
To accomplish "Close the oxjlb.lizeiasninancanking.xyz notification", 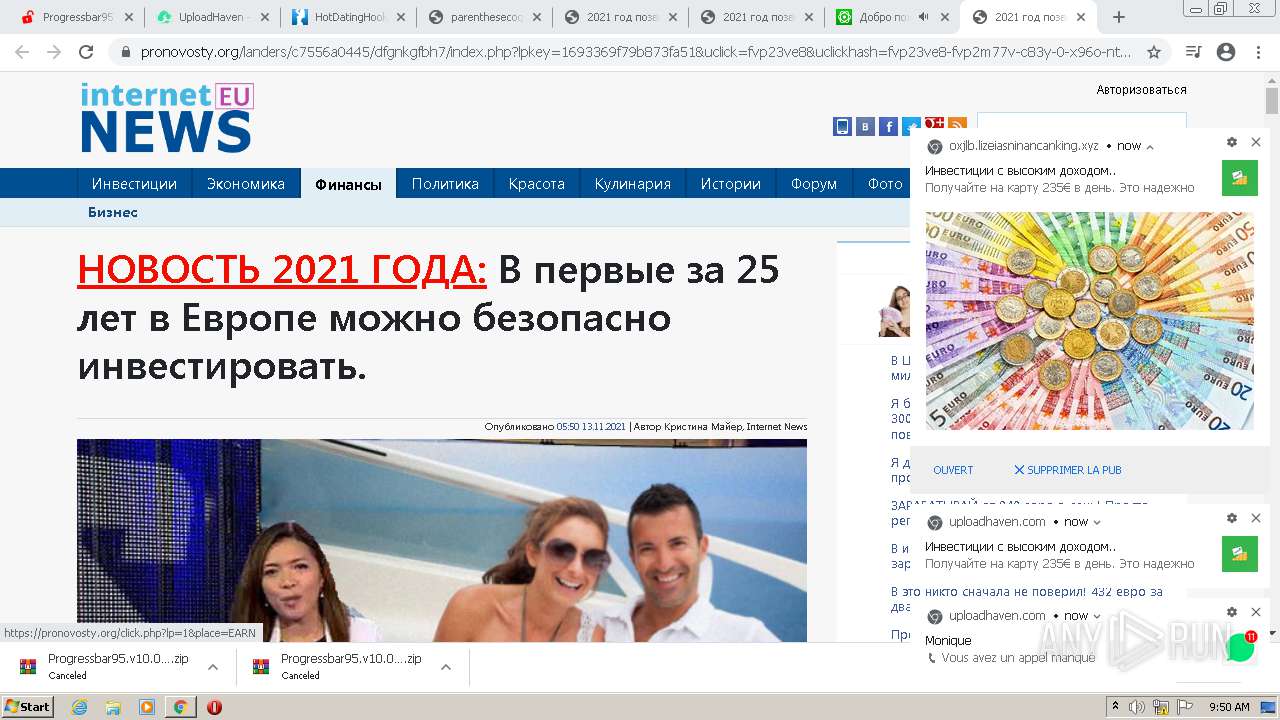I will point(1256,143).
